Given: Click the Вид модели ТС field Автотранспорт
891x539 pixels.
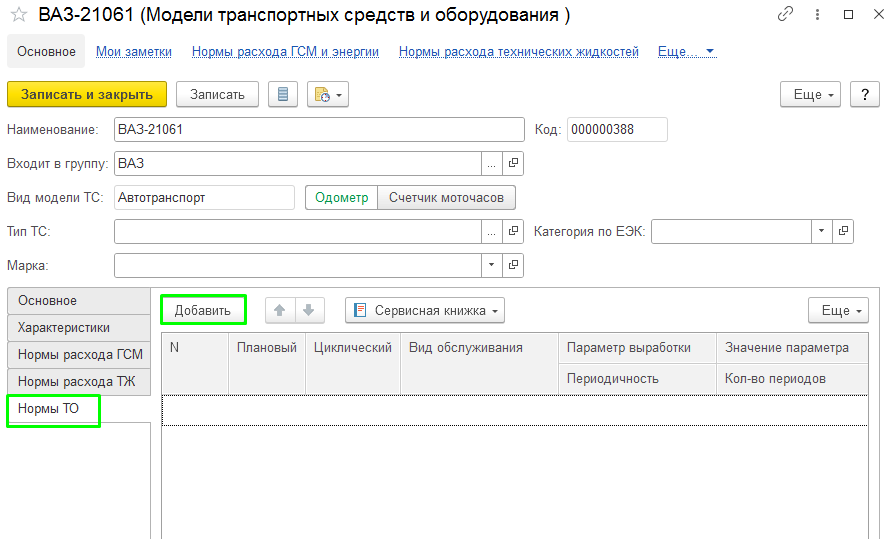Looking at the screenshot, I should 205,198.
